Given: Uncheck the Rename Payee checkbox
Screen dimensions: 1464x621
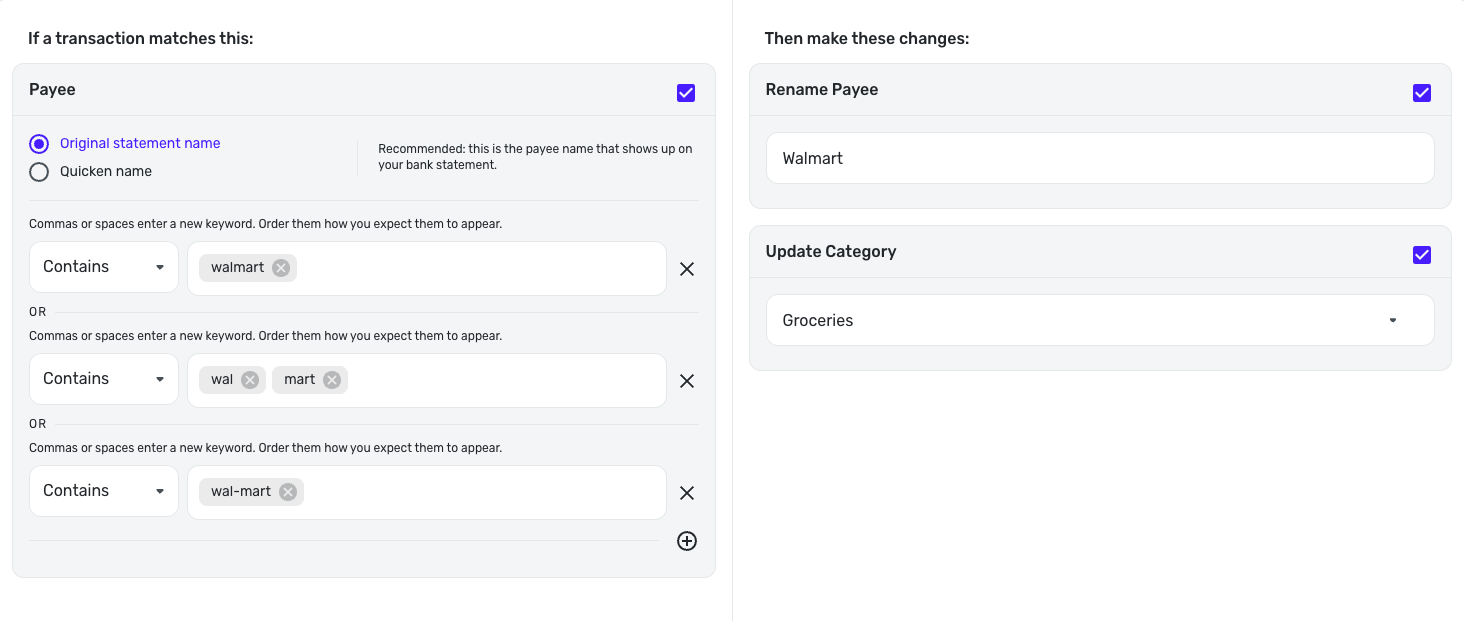Looking at the screenshot, I should pos(1422,93).
